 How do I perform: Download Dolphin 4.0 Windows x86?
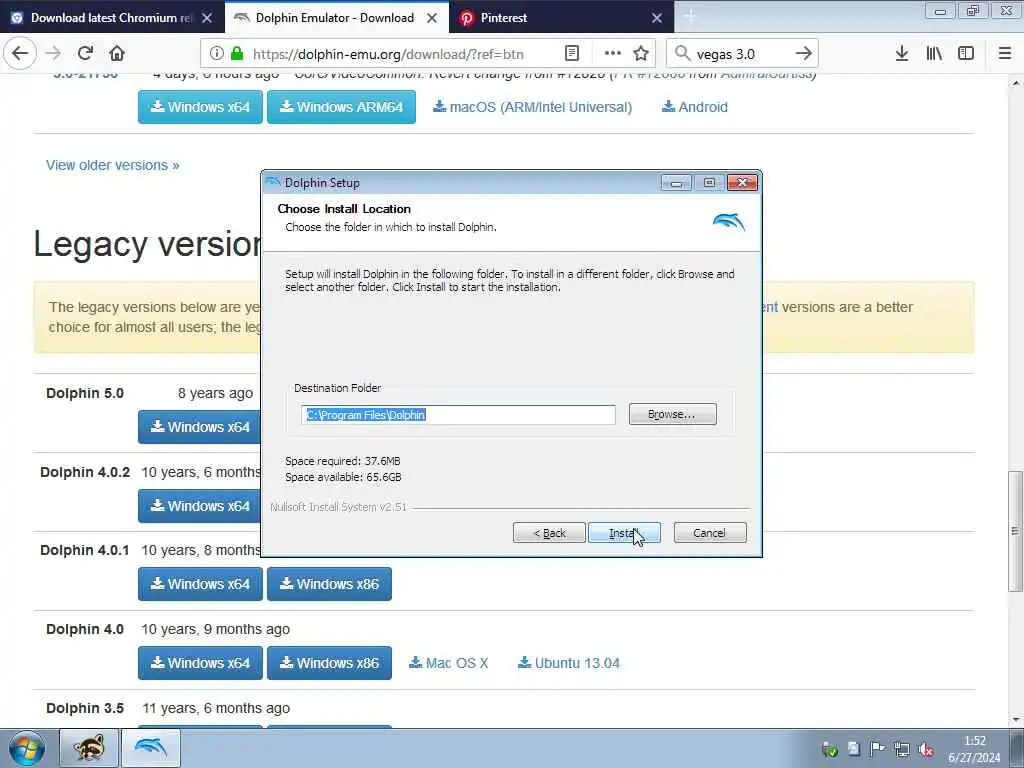(330, 663)
